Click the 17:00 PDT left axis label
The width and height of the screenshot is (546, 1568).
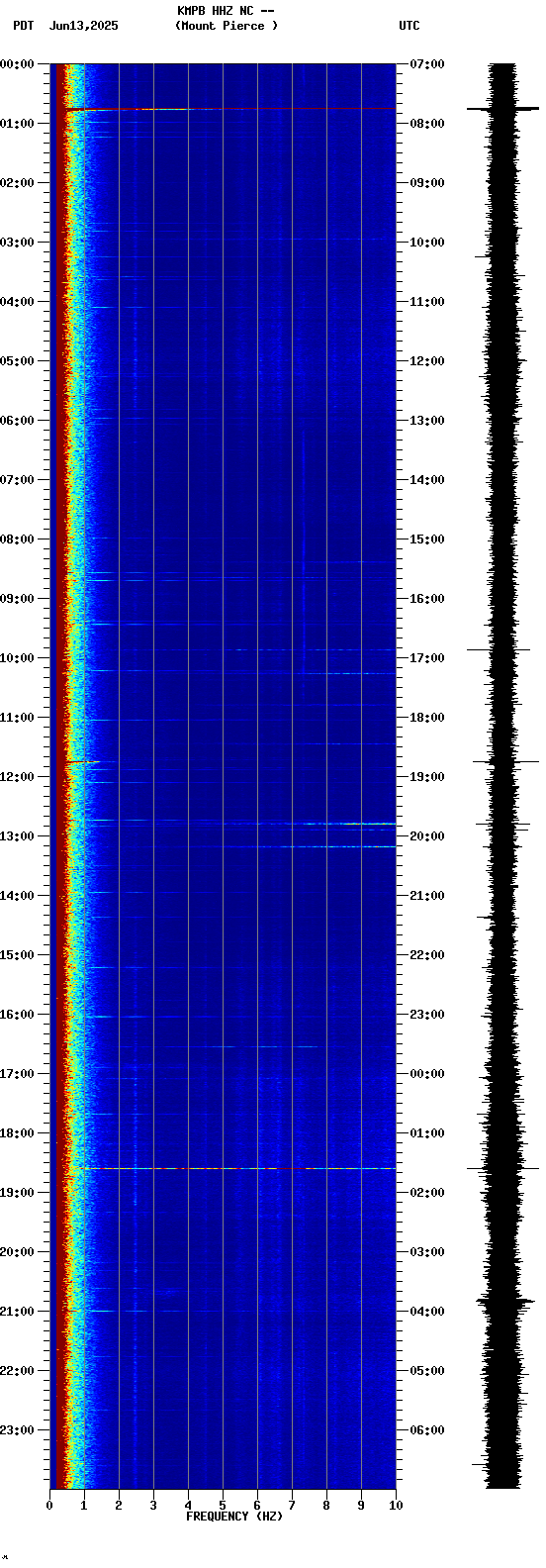pos(18,1074)
